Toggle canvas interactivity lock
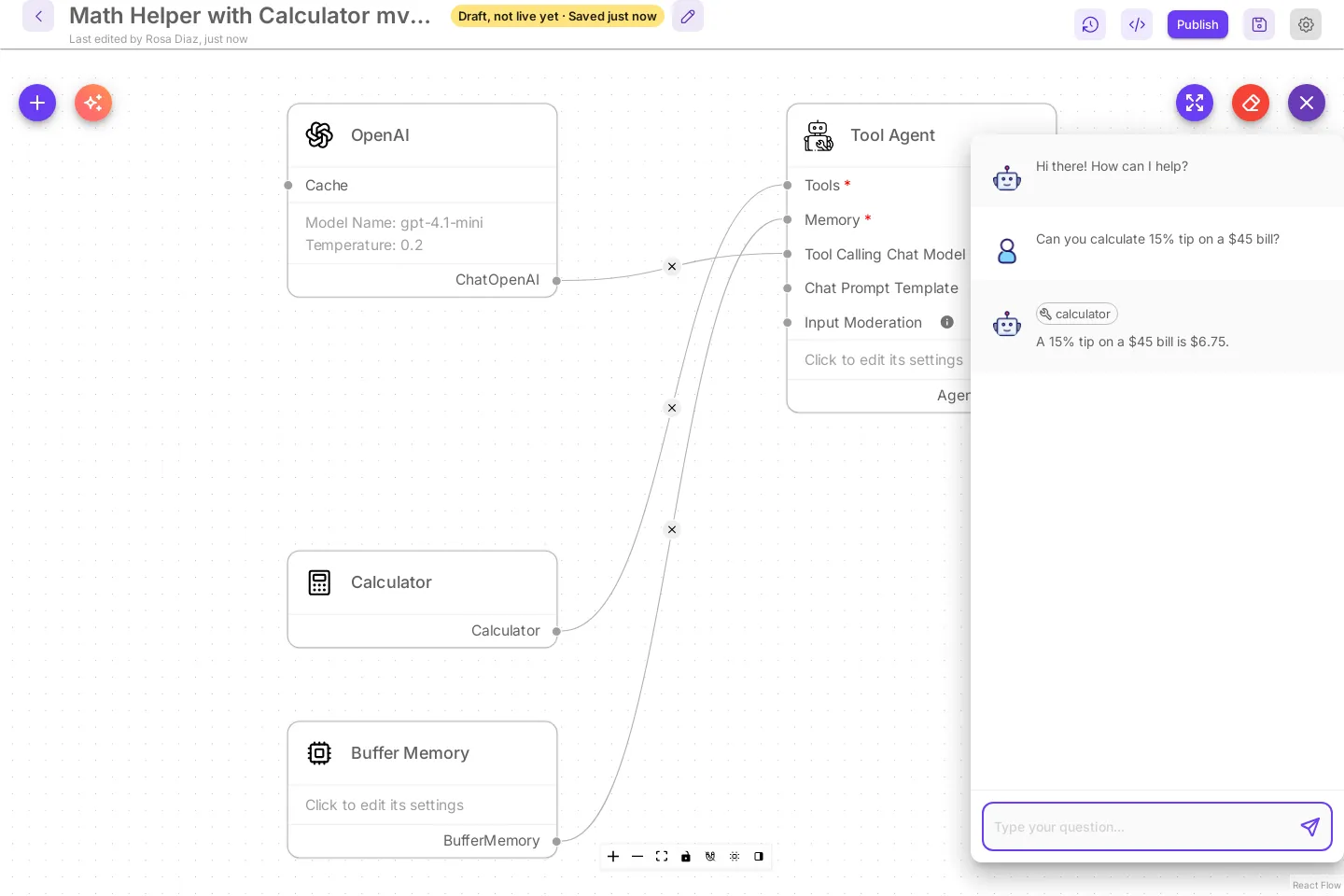1344x896 pixels. tap(686, 856)
